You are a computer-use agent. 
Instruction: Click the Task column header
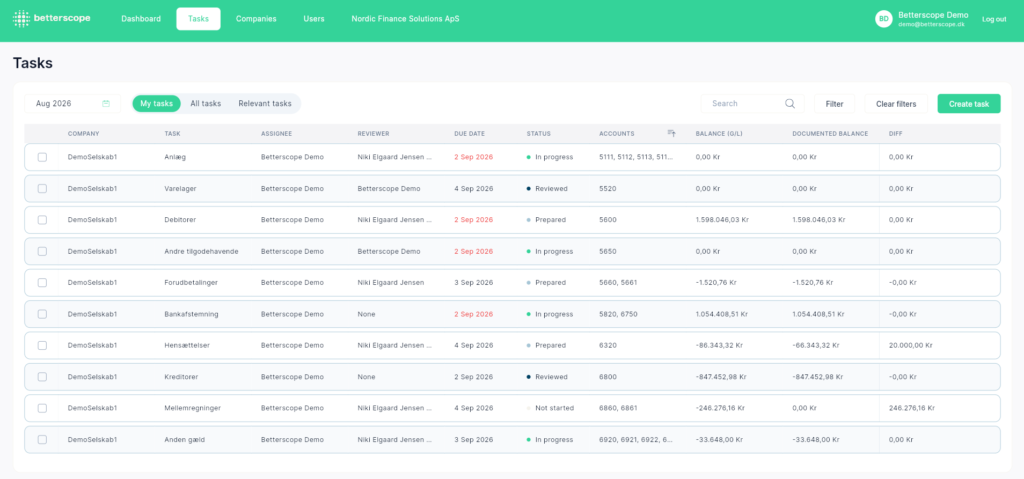172,133
